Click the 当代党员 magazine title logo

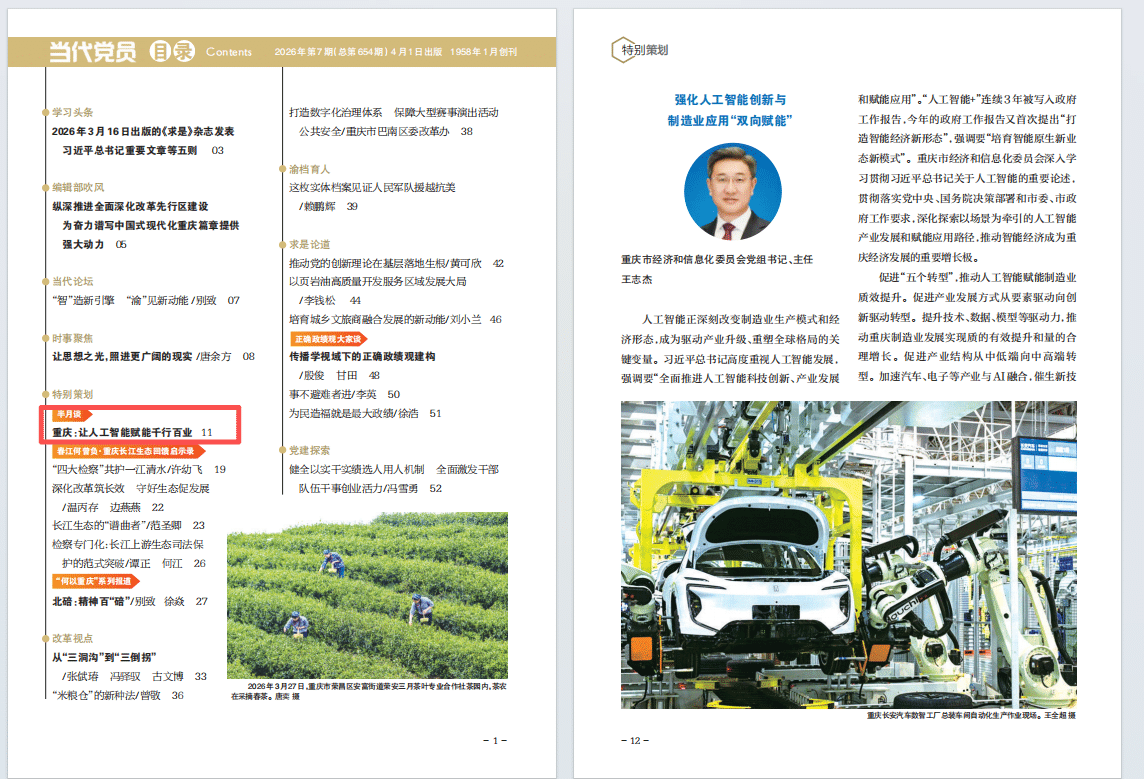[x=93, y=52]
